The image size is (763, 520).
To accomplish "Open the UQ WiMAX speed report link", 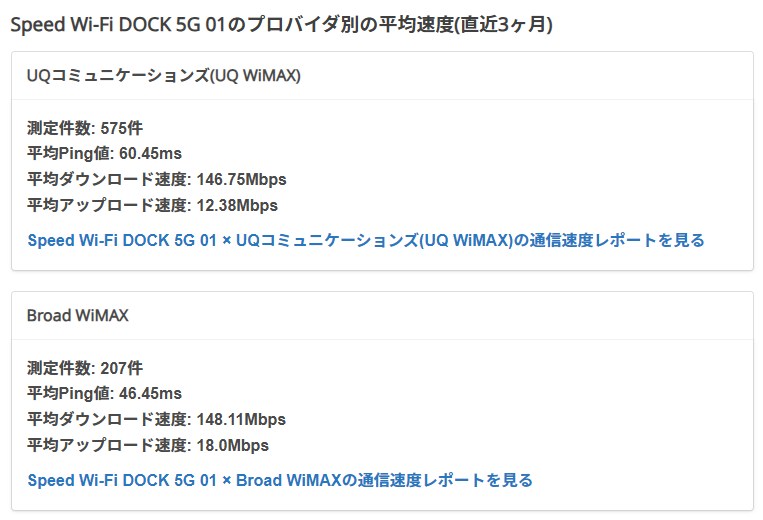I will pyautogui.click(x=366, y=240).
